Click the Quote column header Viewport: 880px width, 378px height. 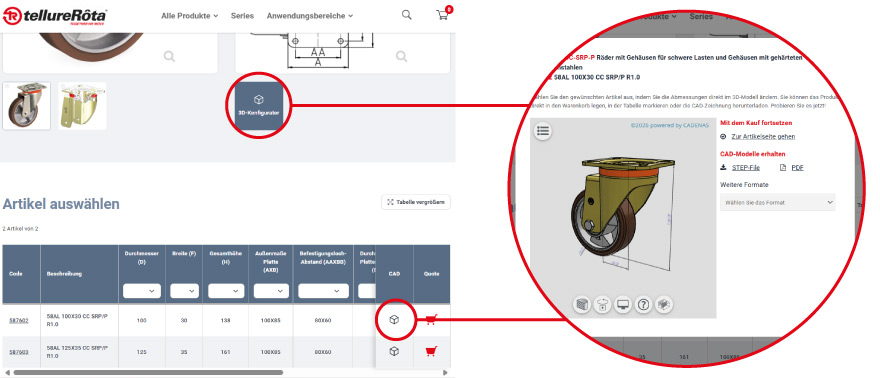click(x=432, y=274)
